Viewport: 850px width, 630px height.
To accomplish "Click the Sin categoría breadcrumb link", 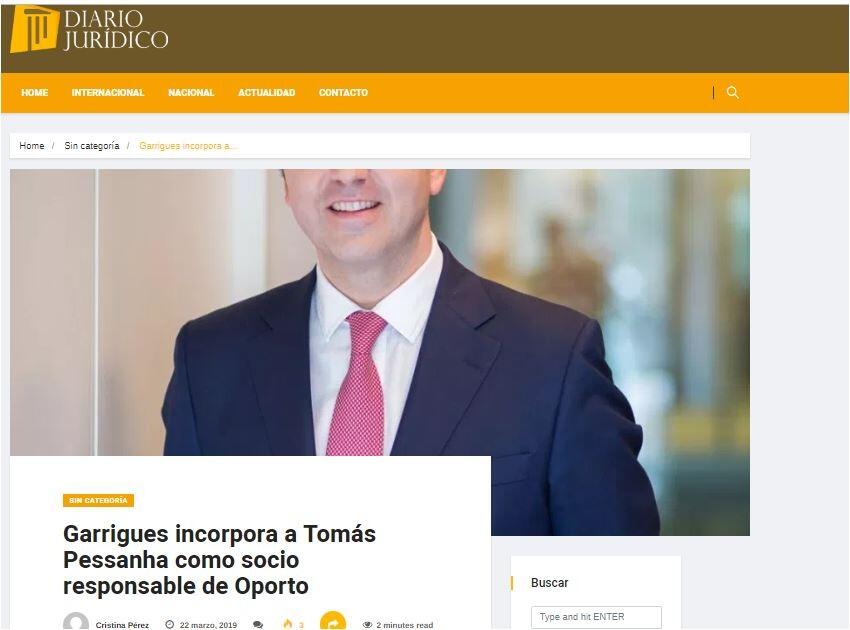I will 92,146.
